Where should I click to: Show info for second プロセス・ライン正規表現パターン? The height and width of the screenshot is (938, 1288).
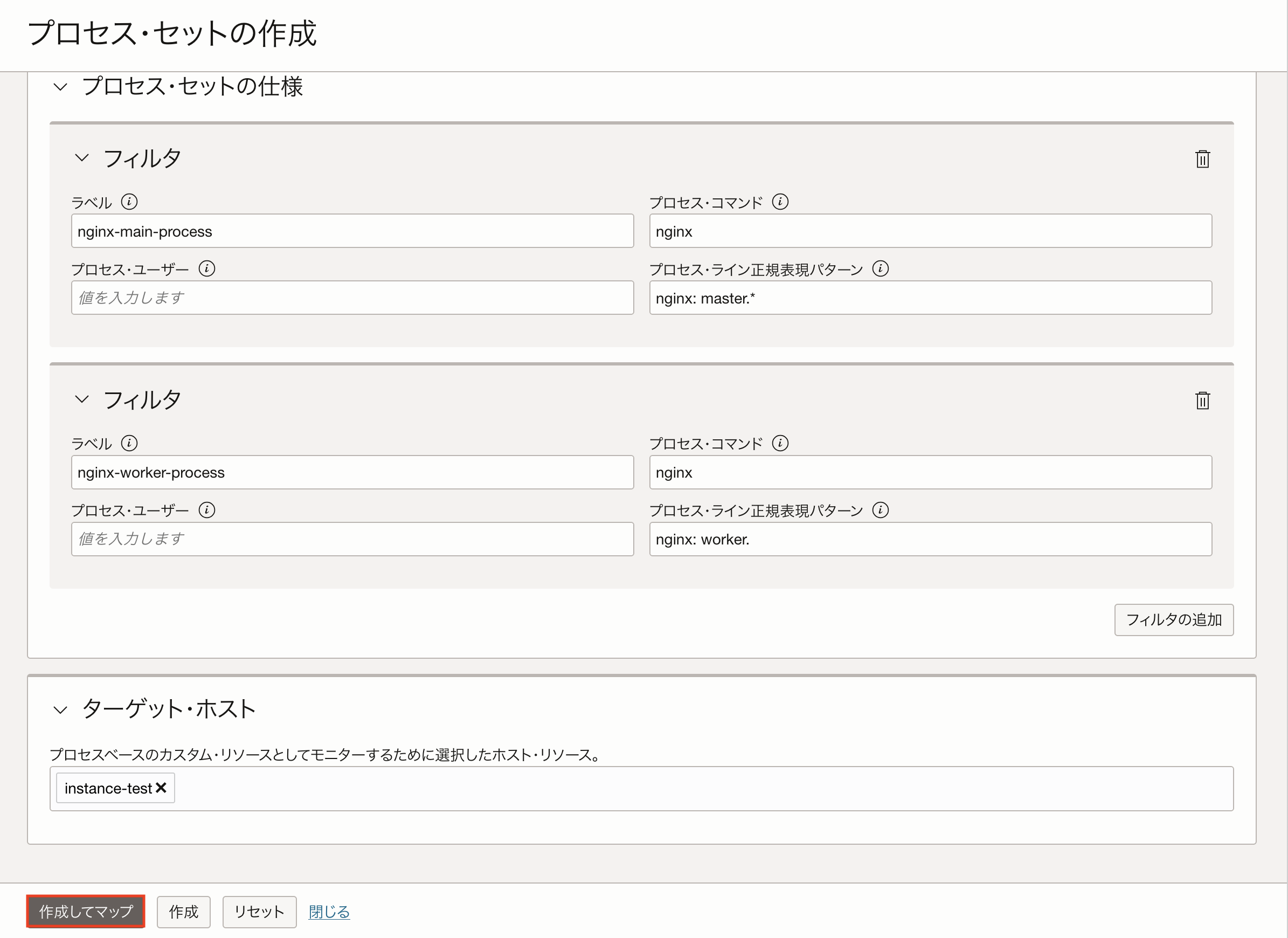point(880,509)
